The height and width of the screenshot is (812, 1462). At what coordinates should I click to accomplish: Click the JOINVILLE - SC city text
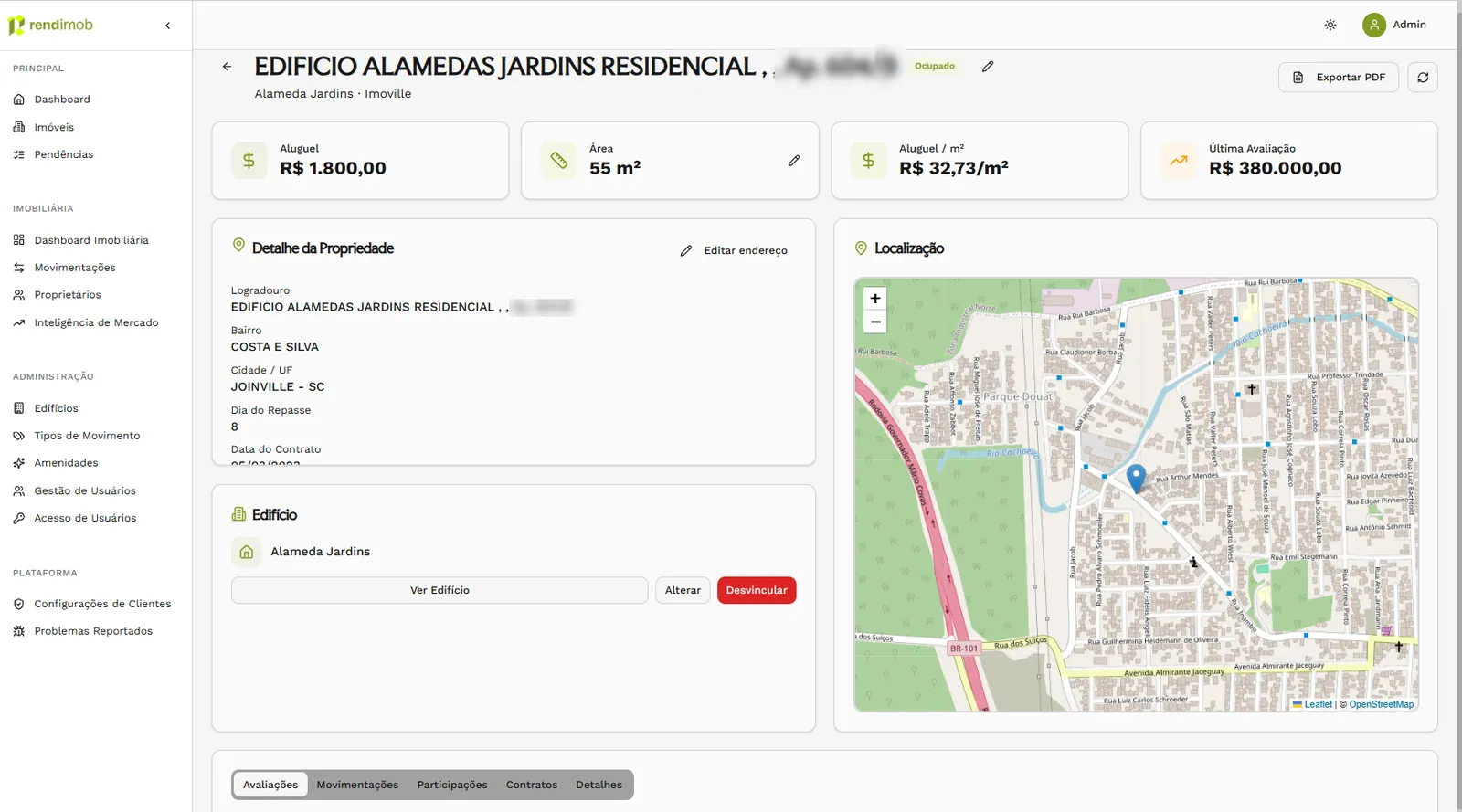click(277, 387)
